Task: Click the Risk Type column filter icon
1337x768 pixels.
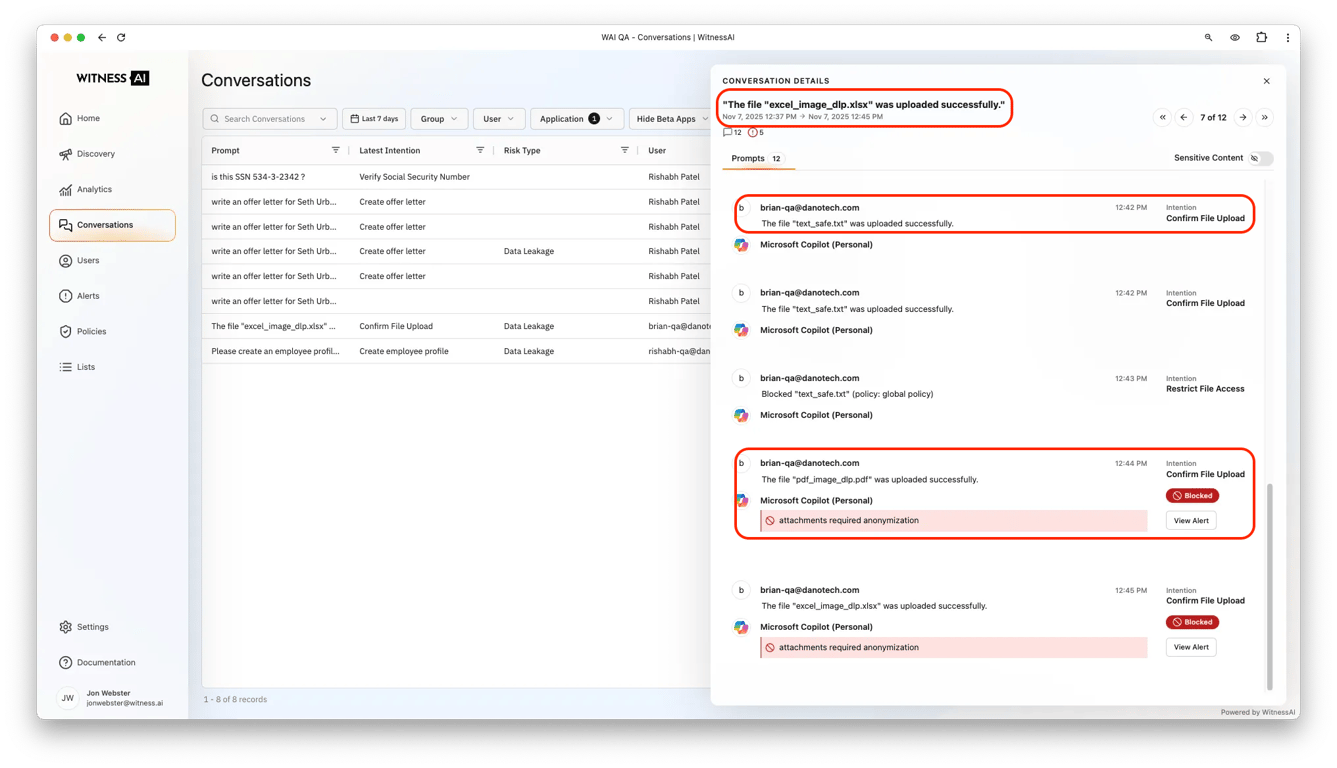Action: point(625,151)
